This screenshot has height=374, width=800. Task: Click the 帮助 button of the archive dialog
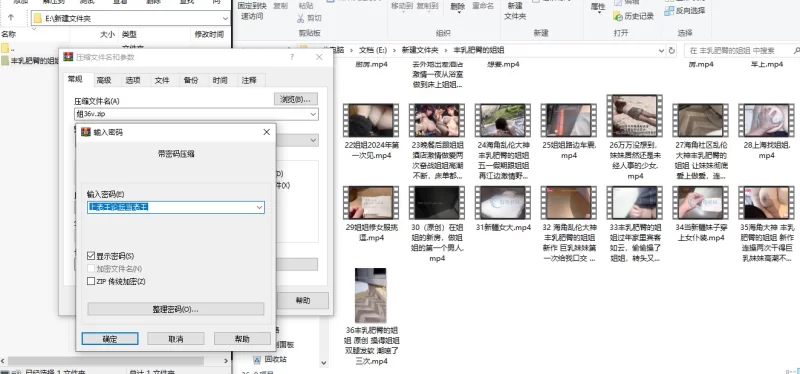(303, 301)
